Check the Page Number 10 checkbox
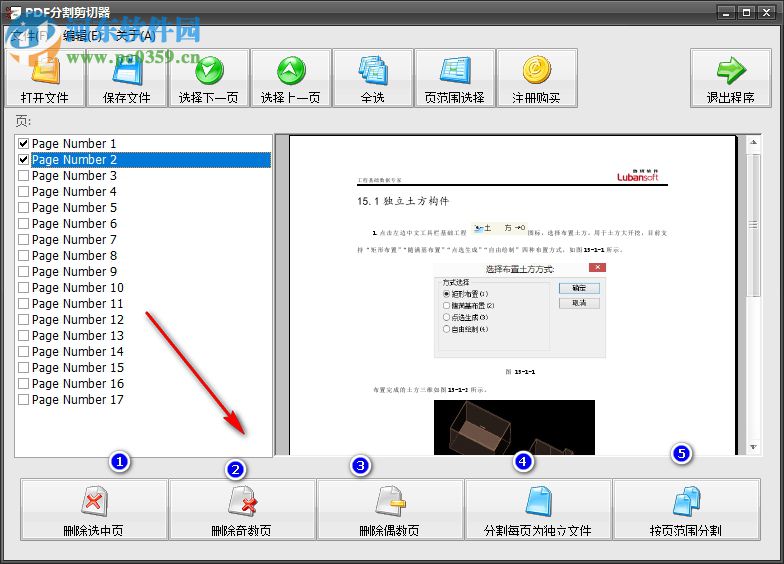The width and height of the screenshot is (784, 564). click(24, 288)
